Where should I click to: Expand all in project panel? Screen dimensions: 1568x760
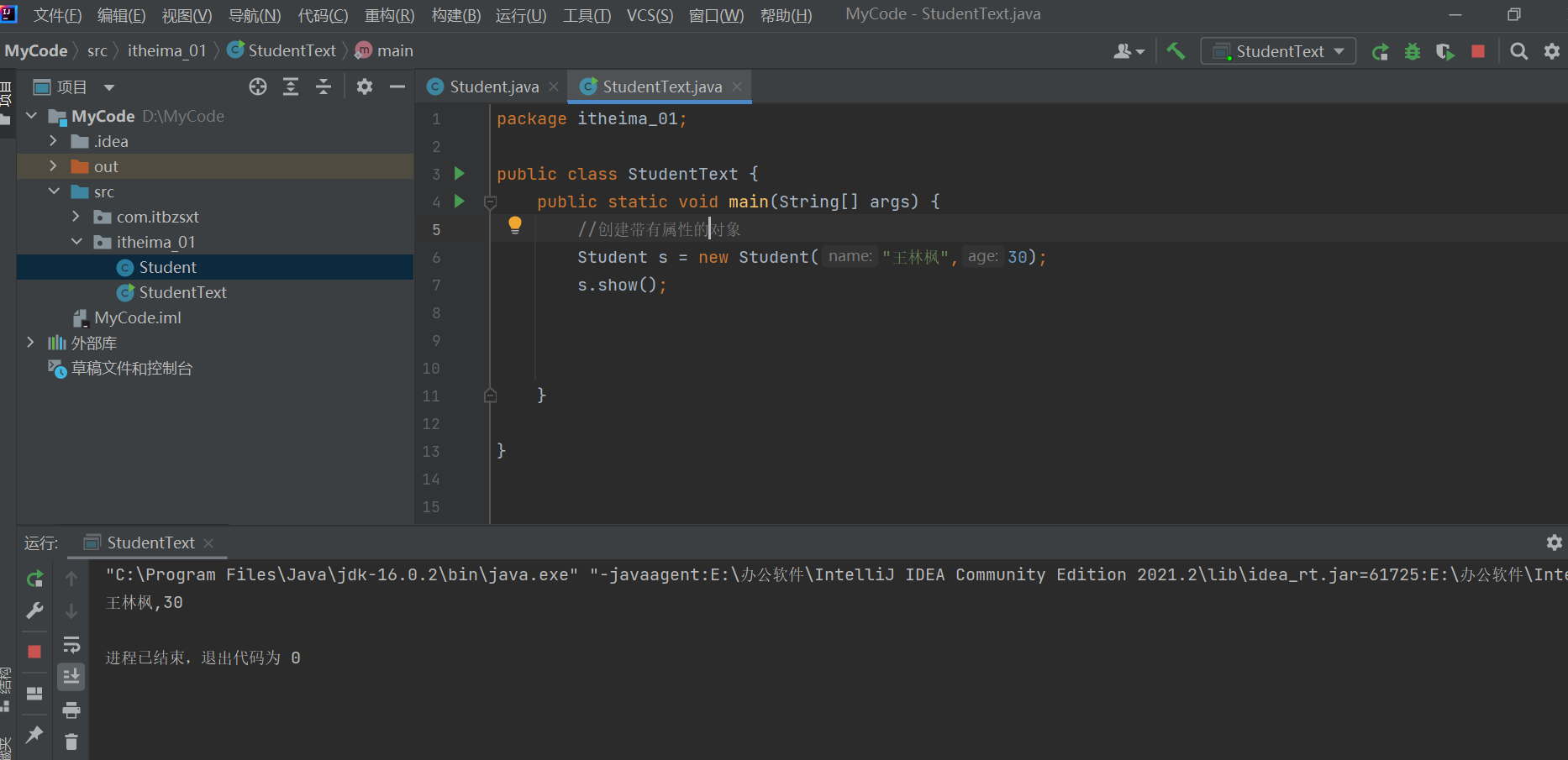(291, 86)
